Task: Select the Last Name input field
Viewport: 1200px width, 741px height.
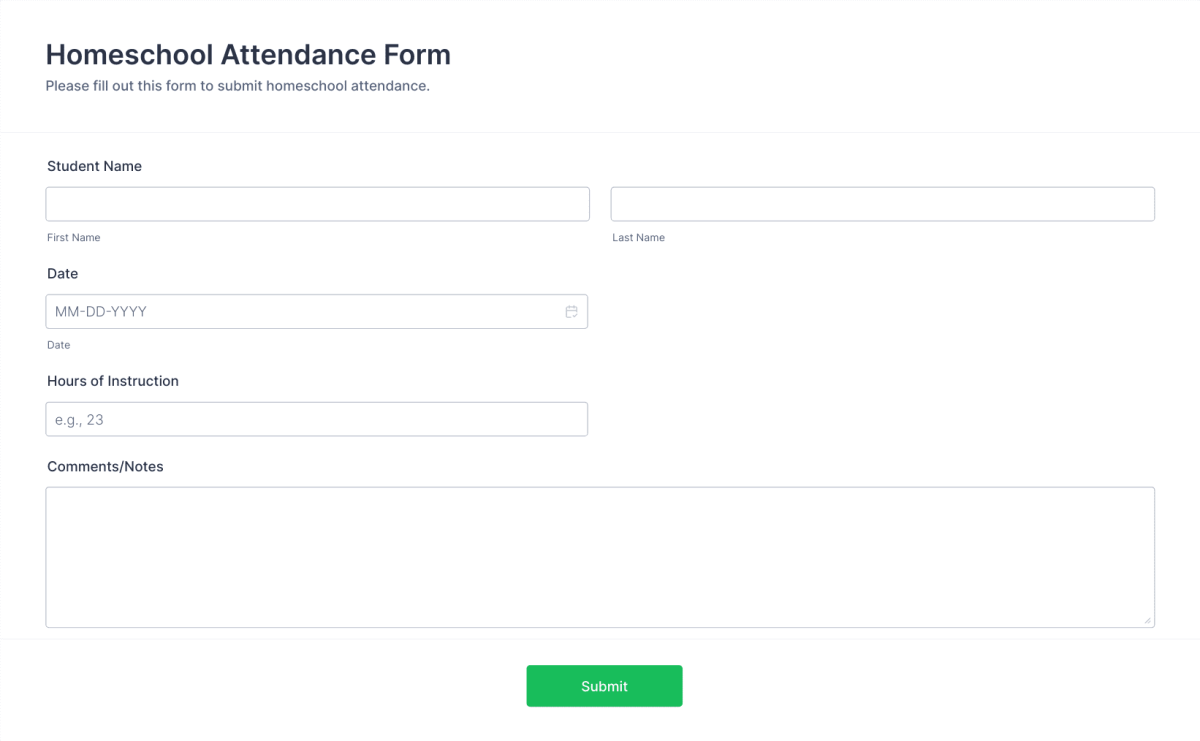Action: point(882,203)
